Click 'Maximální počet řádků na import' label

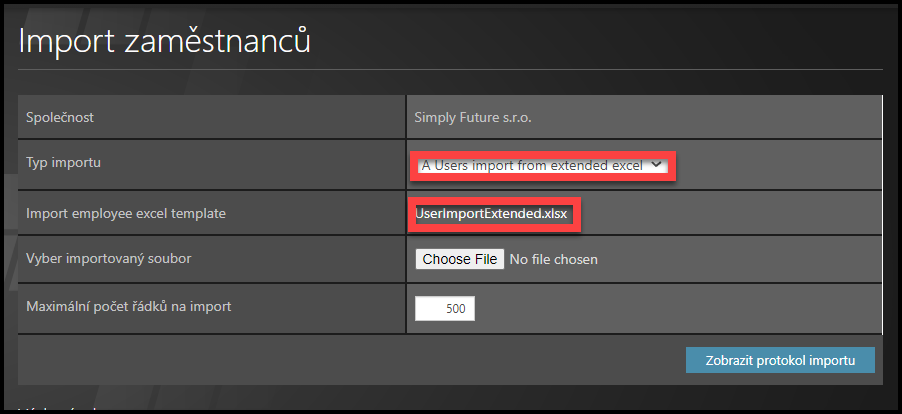coord(129,306)
